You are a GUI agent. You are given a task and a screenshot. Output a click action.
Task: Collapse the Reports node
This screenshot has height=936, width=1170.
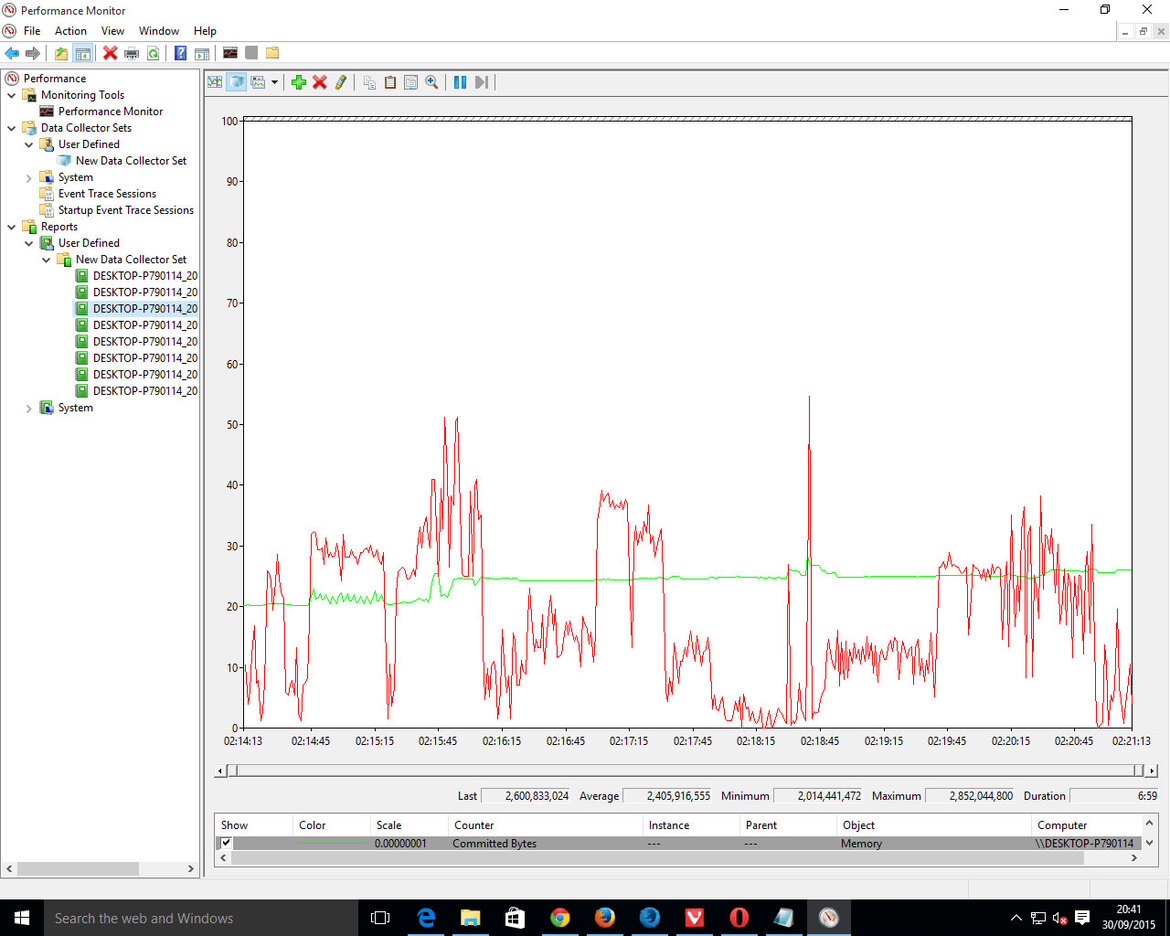click(x=11, y=226)
